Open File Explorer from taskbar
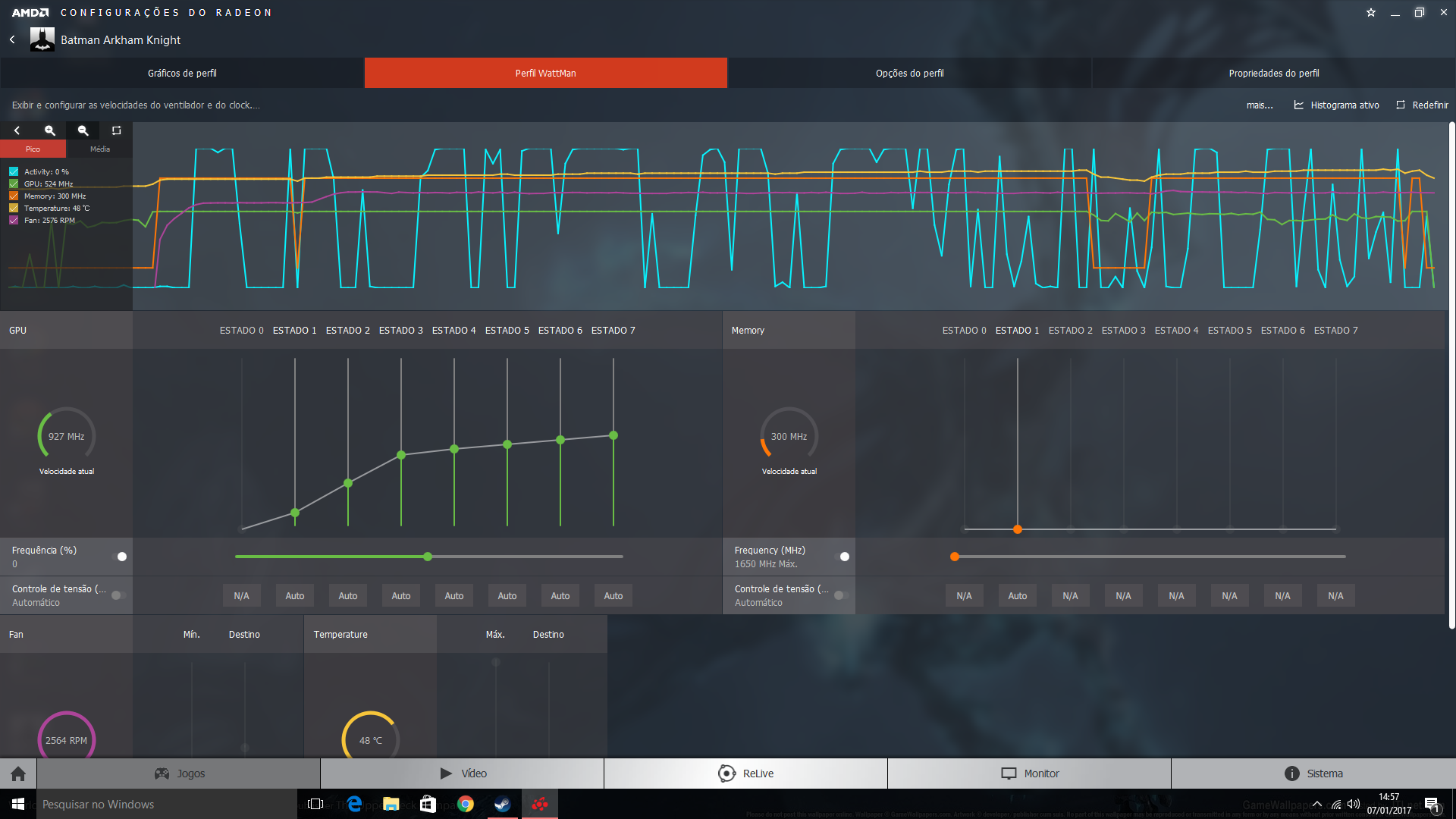Viewport: 1456px width, 819px height. coord(391,804)
